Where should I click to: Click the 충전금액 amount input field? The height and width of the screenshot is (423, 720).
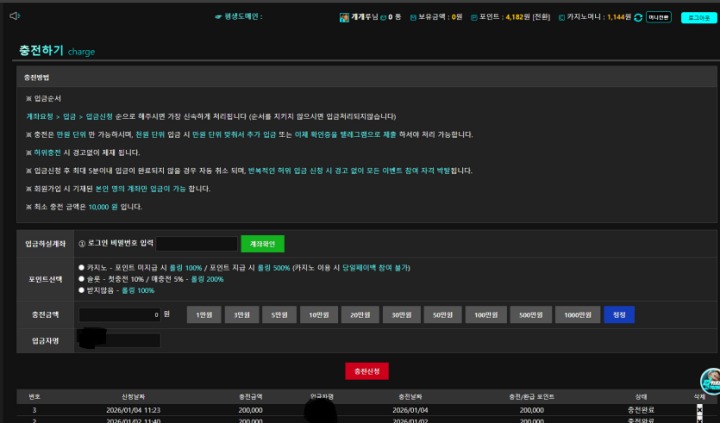(119, 314)
